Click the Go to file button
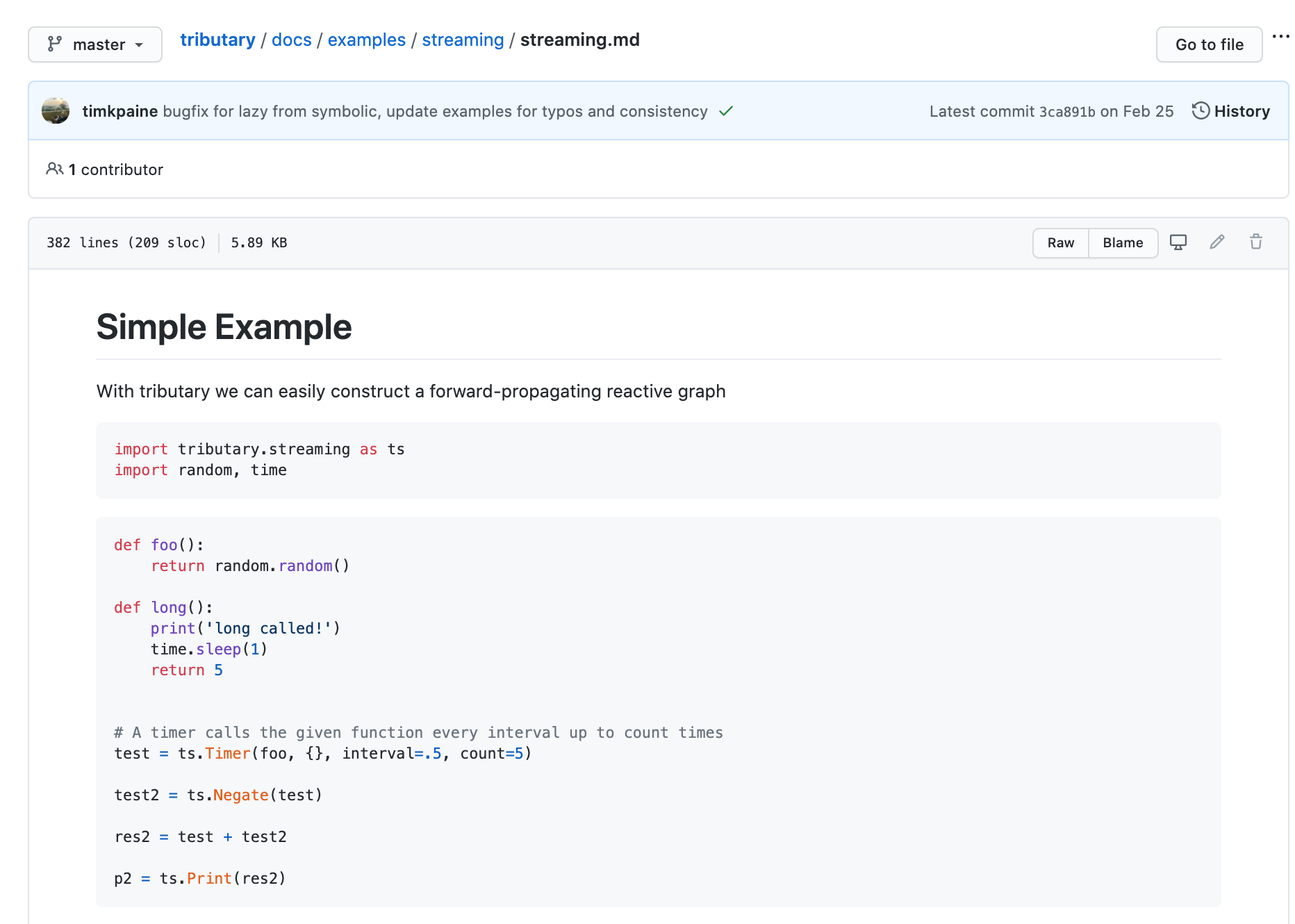Screen dimensions: 1295x924 click(1210, 44)
